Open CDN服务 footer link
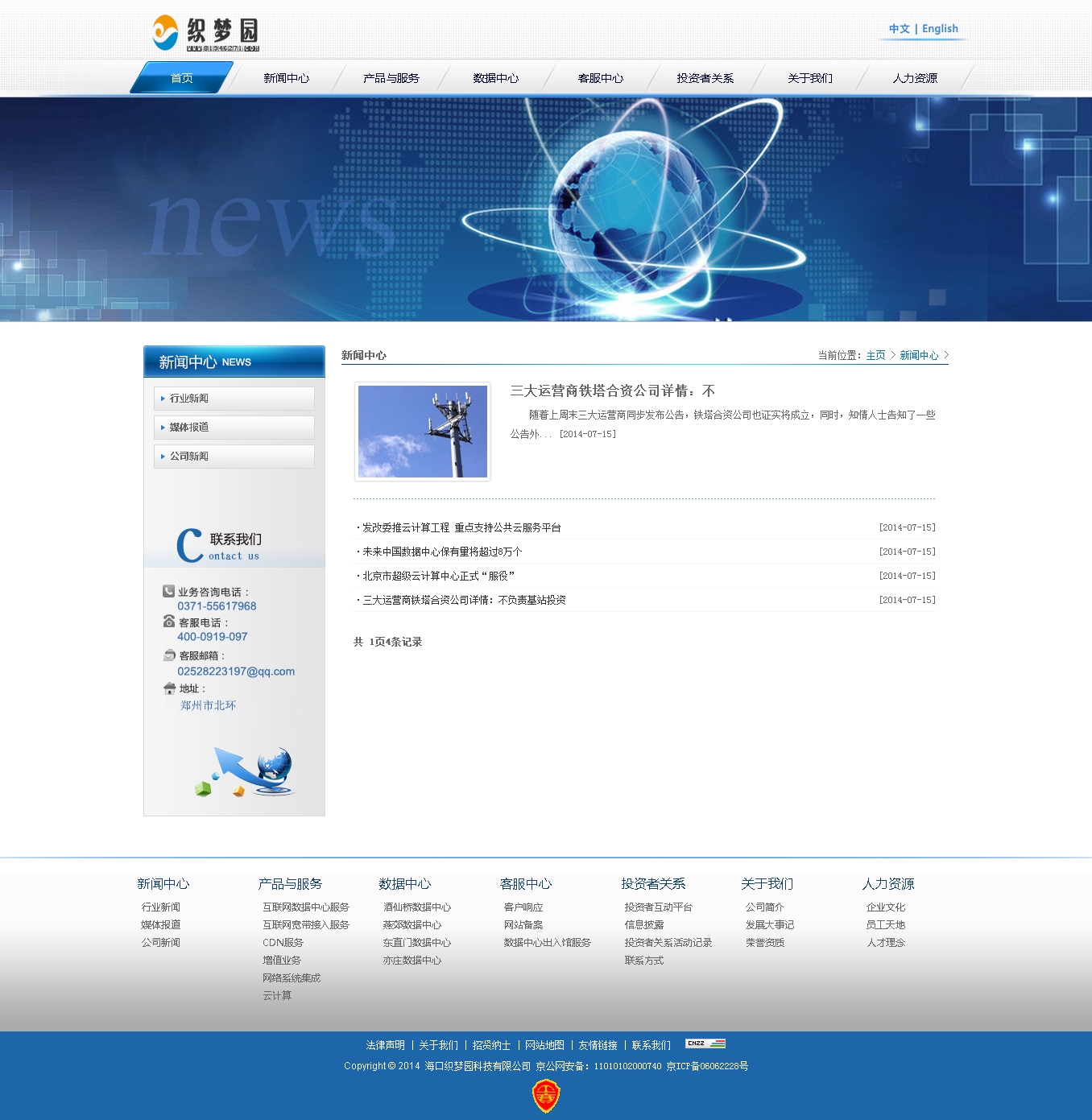1092x1120 pixels. click(x=283, y=943)
